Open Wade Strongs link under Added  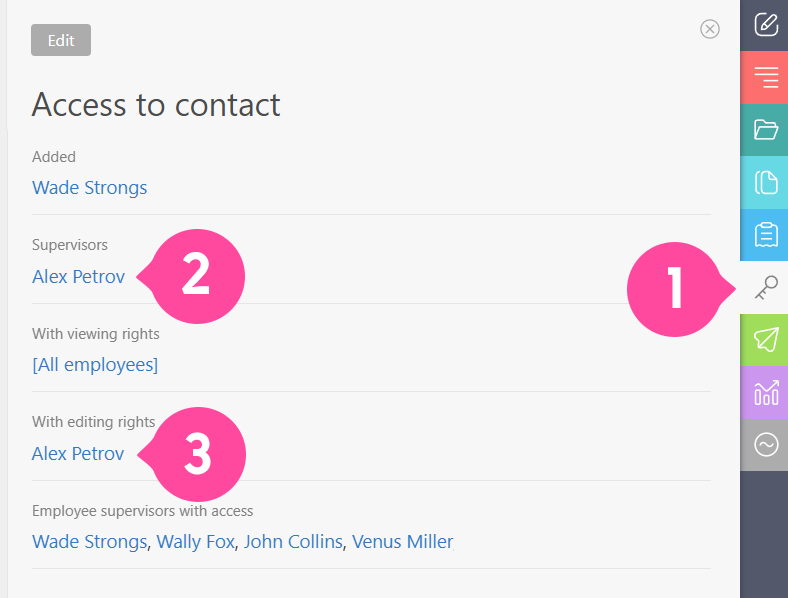pos(89,187)
